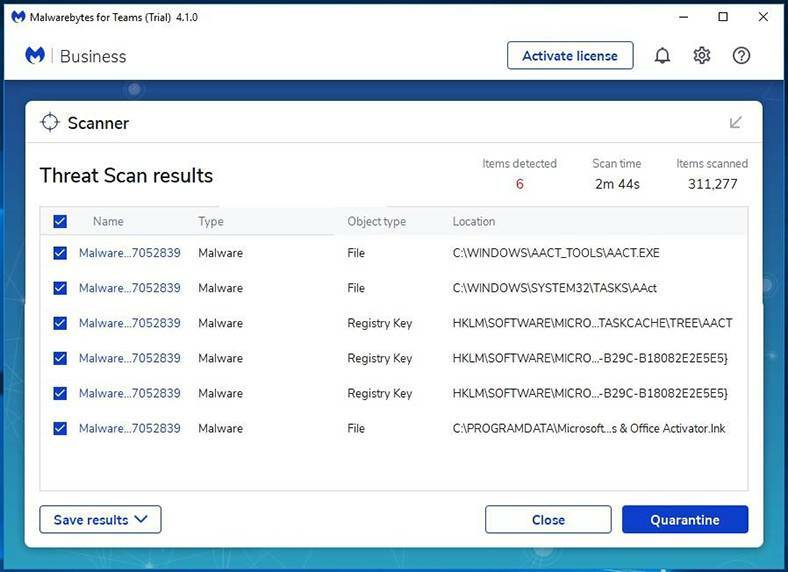This screenshot has width=788, height=572.
Task: Uncheck the Office Activator.lnk row checkbox
Action: point(60,428)
